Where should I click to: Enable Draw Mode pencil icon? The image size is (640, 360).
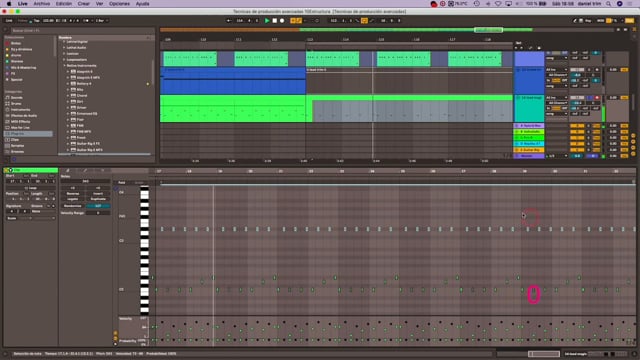pyautogui.click(x=575, y=20)
